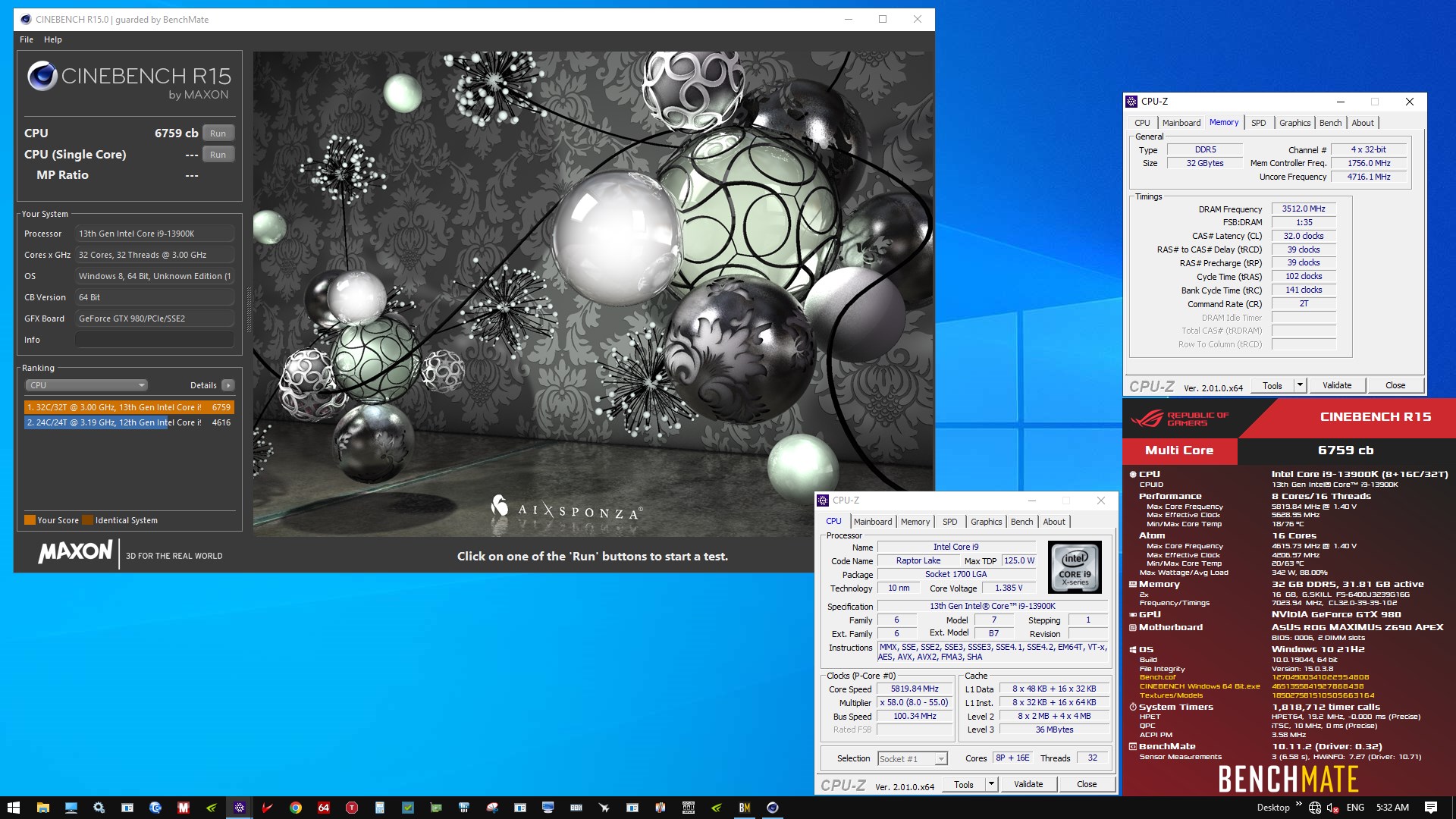This screenshot has height=819, width=1456.
Task: Click the Motherboard section icon in BenchMate panel
Action: pyautogui.click(x=1133, y=627)
